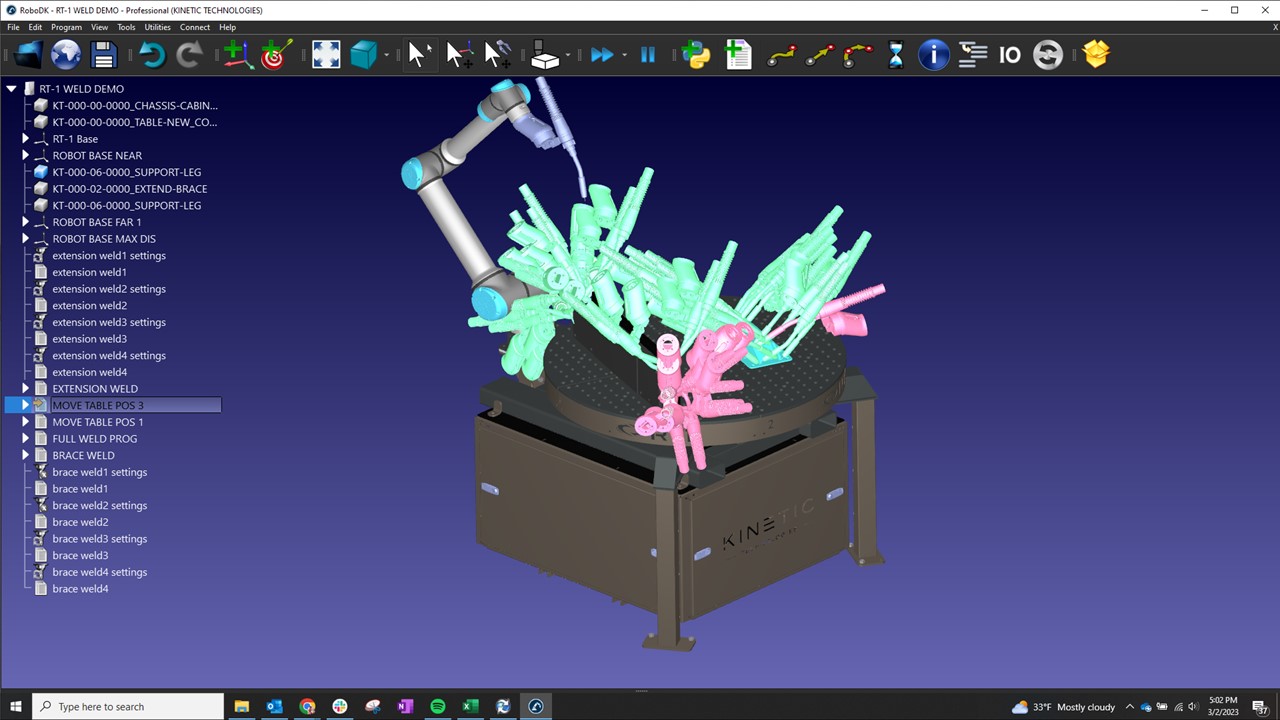Expand the RT-1 Base tree node
The height and width of the screenshot is (720, 1280).
26,139
